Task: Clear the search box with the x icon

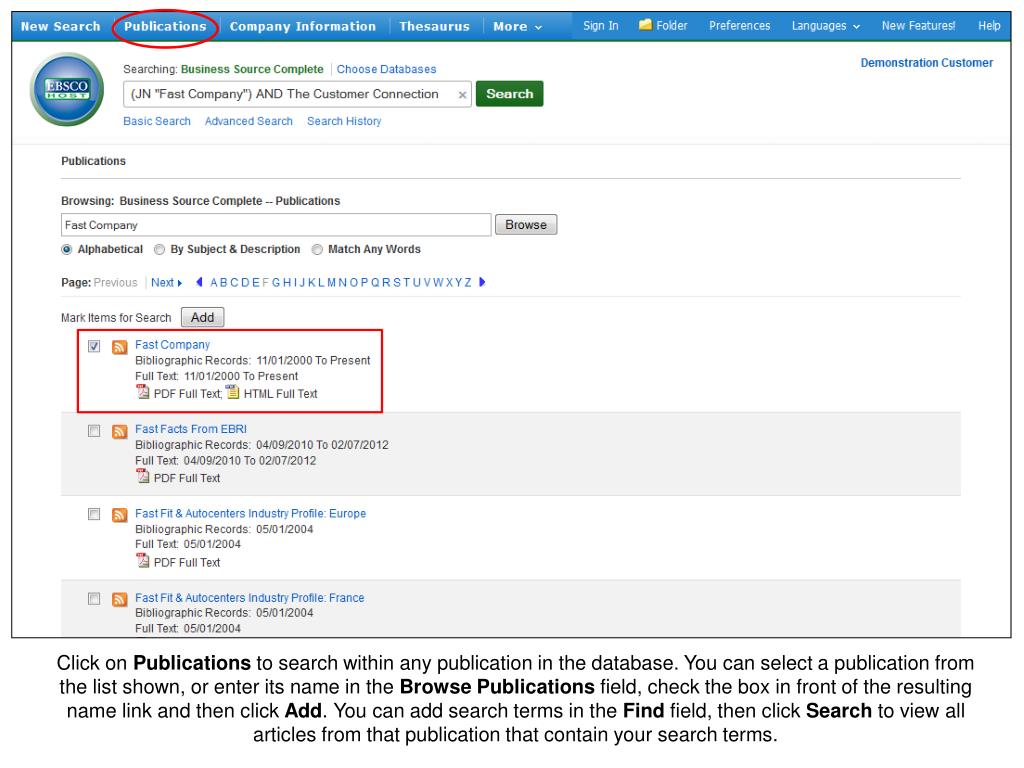Action: click(462, 95)
